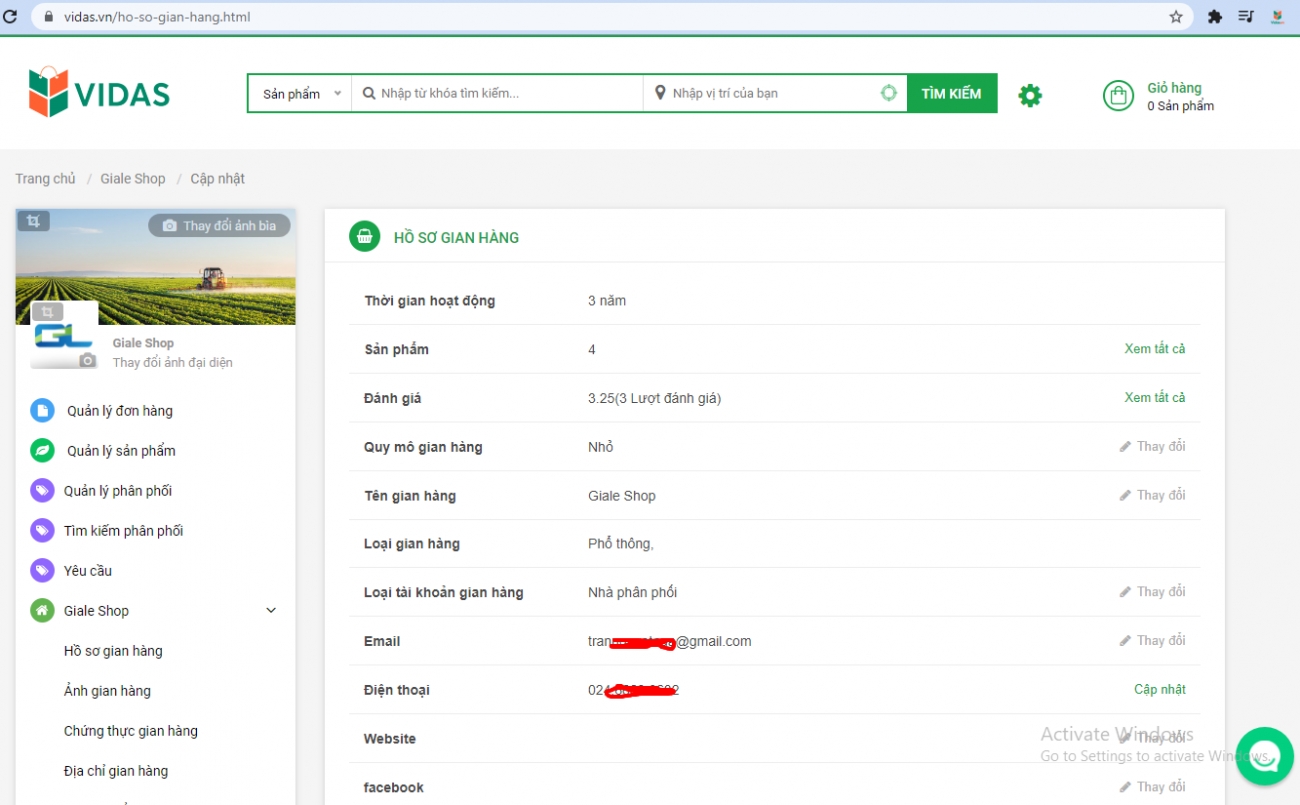Click Thay đổi next to Email
Screen dimensions: 1300x805
pyautogui.click(x=1152, y=641)
